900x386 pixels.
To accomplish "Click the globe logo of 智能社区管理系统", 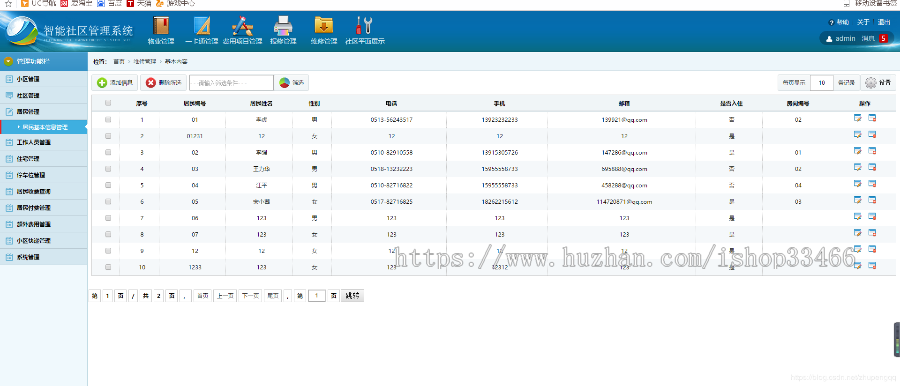I will (x=21, y=30).
